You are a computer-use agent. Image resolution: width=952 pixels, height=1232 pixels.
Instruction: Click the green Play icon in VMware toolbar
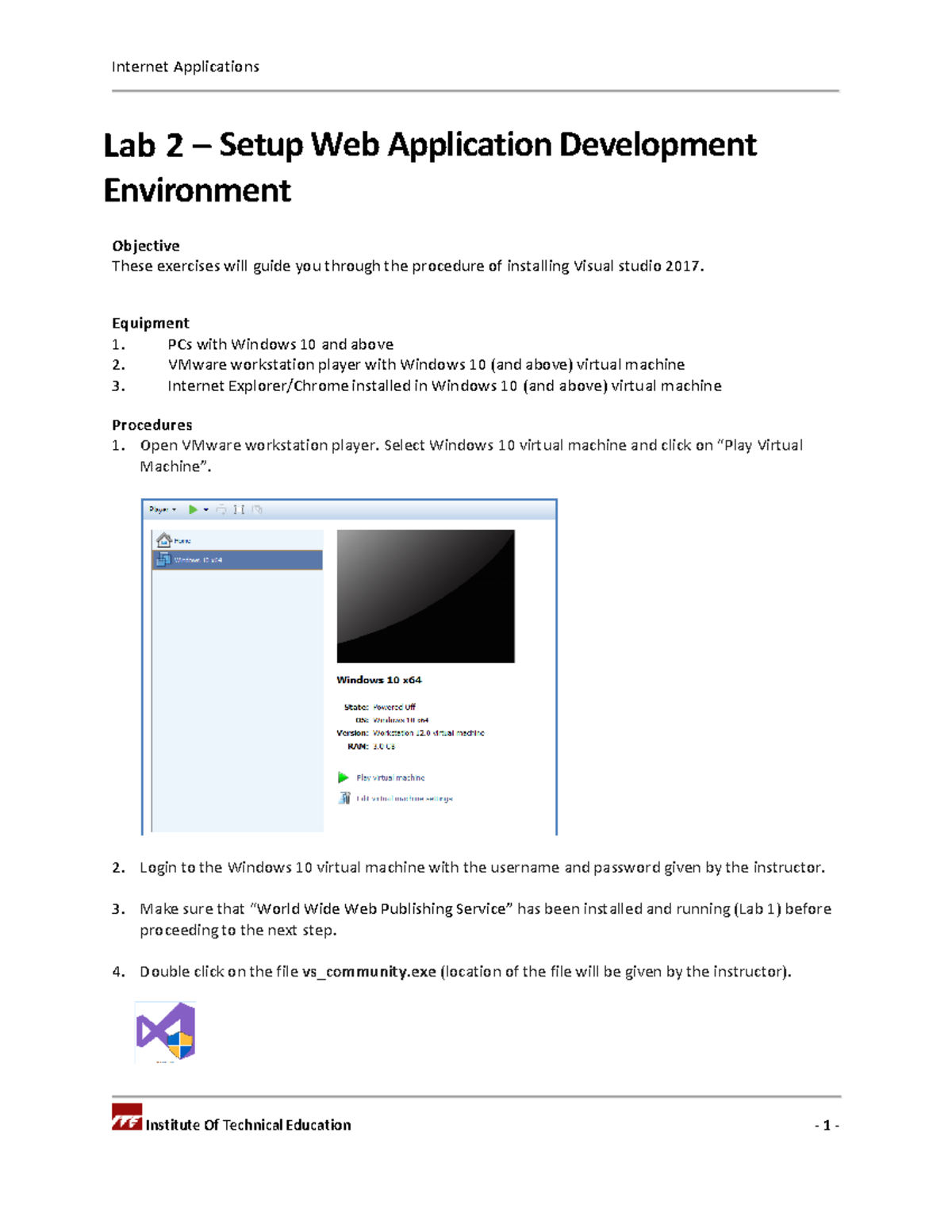pos(193,509)
